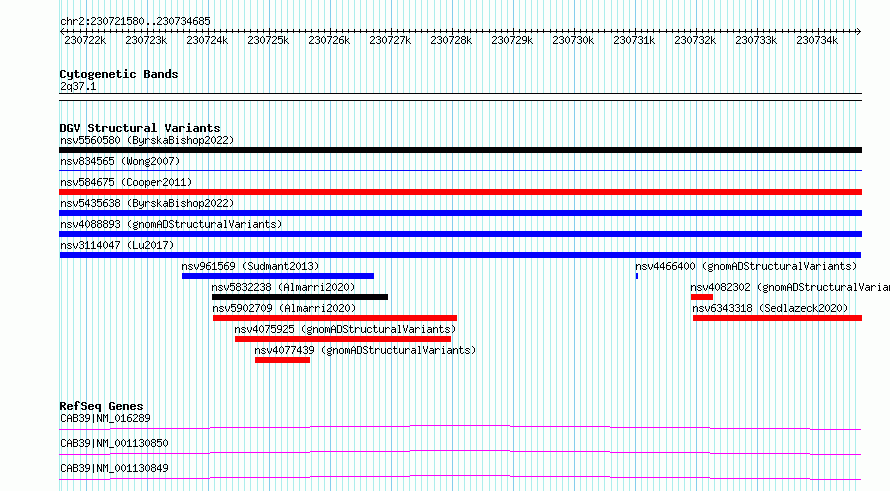
Task: Click the magenta CAB39|NM_001130849 gene line
Action: 460,477
